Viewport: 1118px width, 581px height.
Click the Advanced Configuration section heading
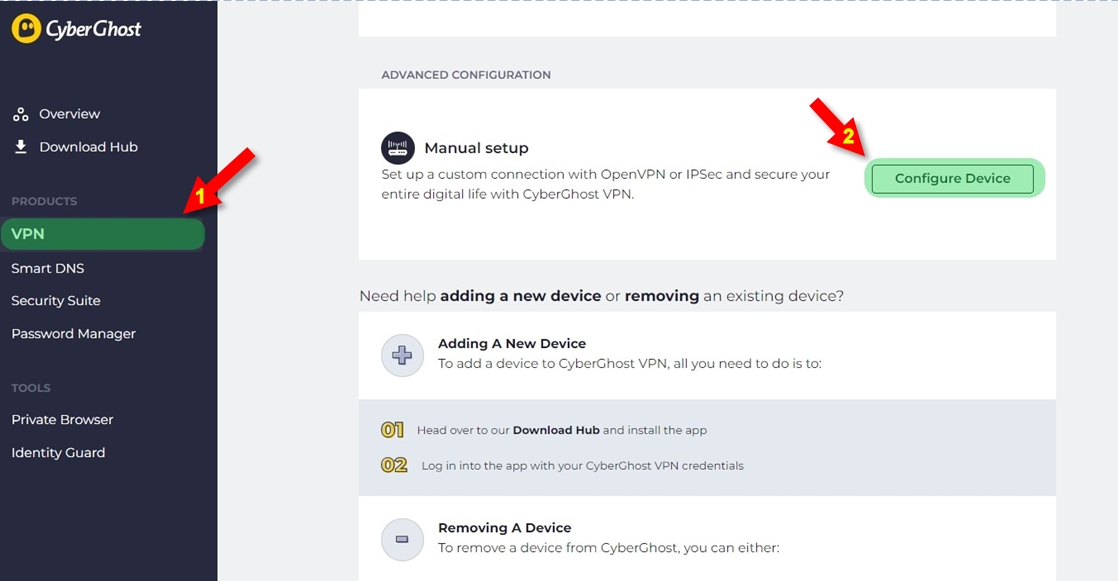coord(465,74)
